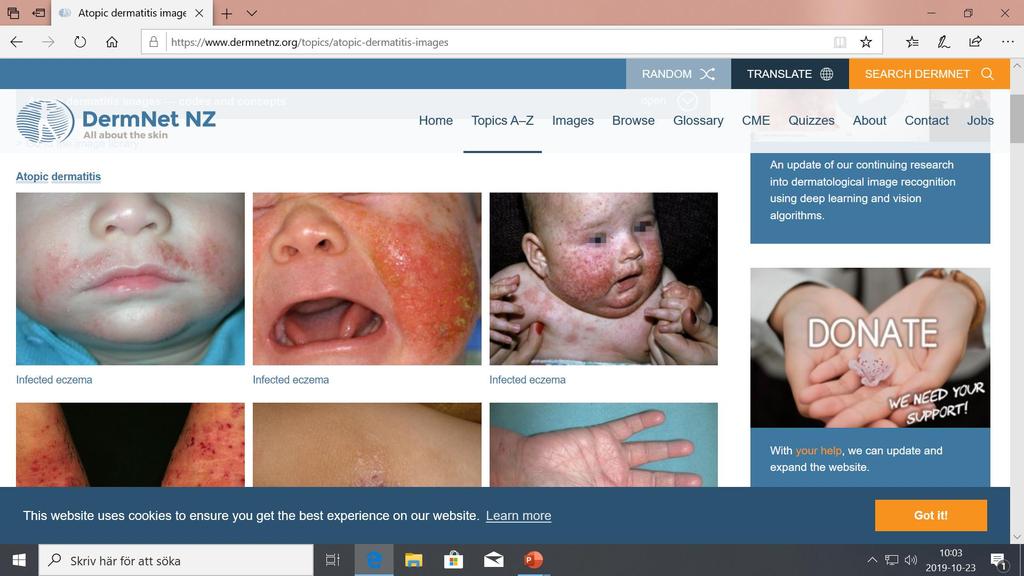The width and height of the screenshot is (1024, 576).
Task: Open a new tab with plus
Action: coord(227,13)
